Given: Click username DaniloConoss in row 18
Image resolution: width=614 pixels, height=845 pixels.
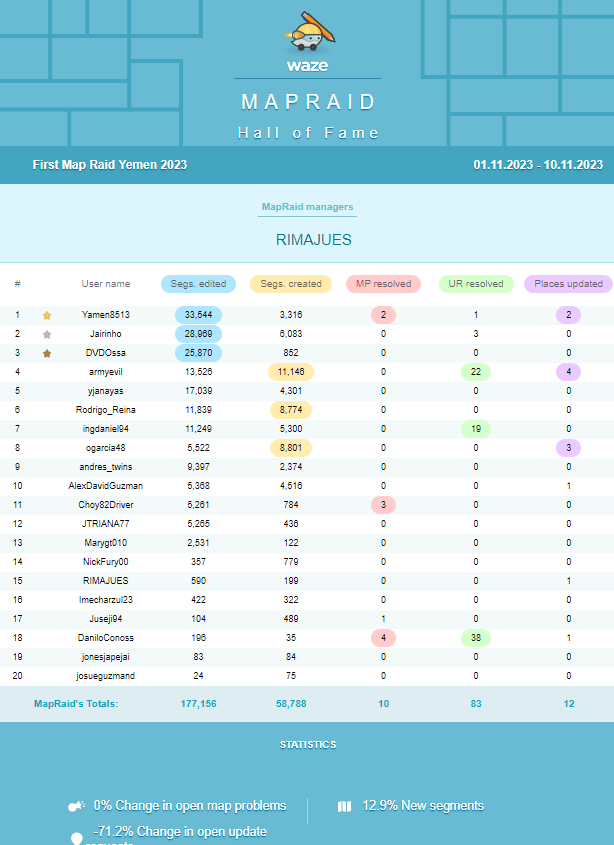Looking at the screenshot, I should (x=106, y=637).
